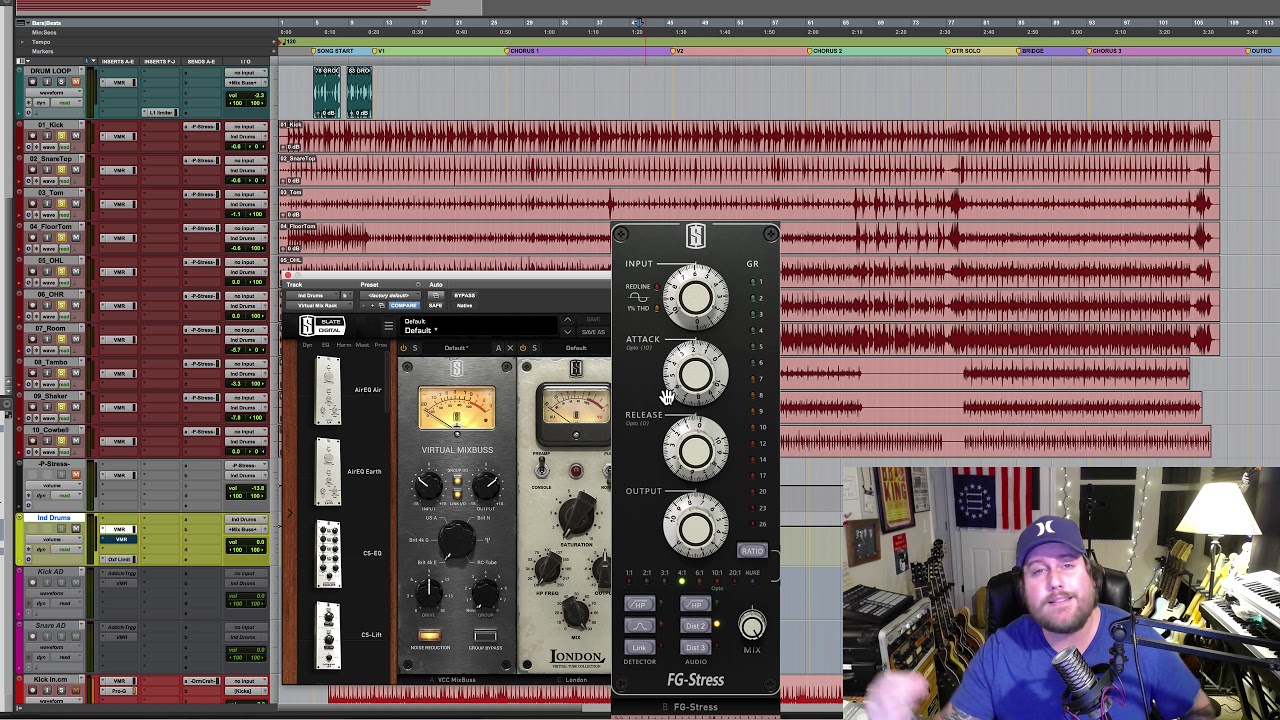Click the Slate Digital logo
Screen dimensions: 1280x720
click(321, 326)
